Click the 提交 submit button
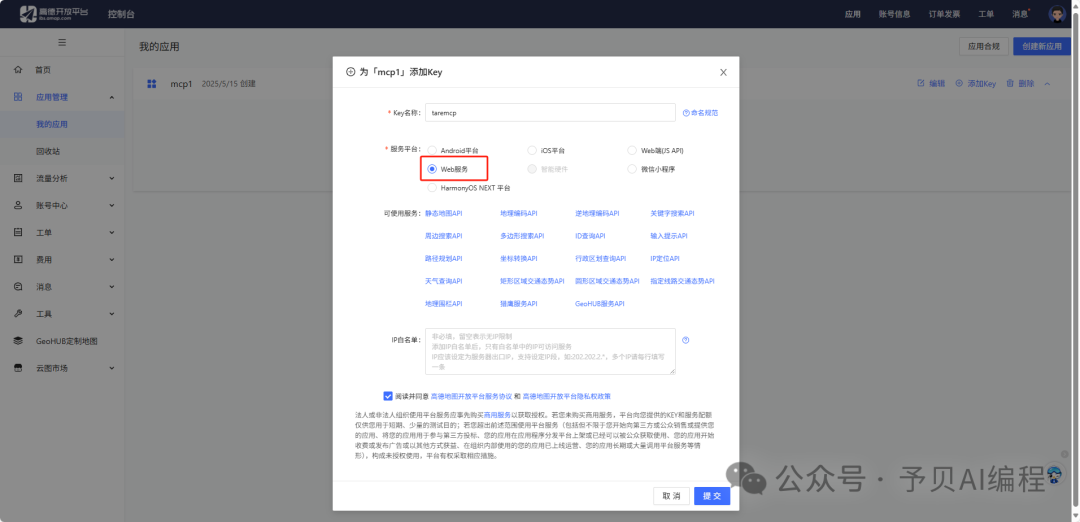 point(712,496)
